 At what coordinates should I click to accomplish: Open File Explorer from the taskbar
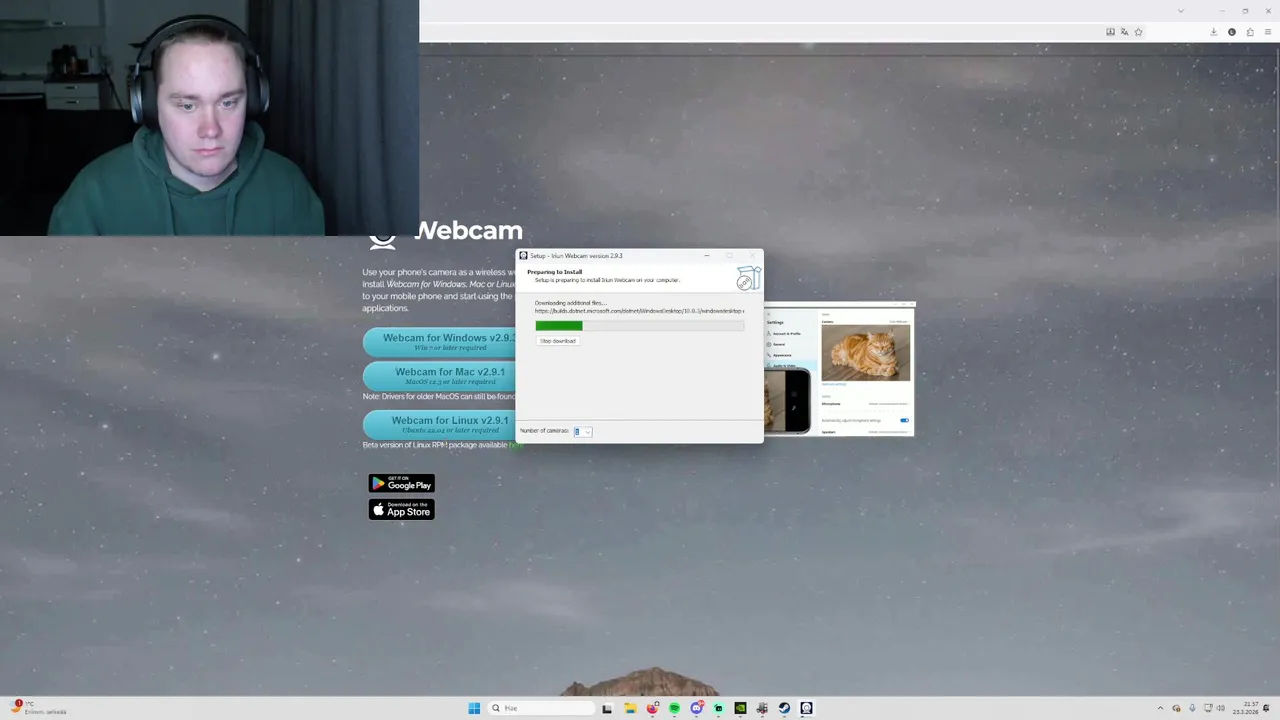[630, 708]
